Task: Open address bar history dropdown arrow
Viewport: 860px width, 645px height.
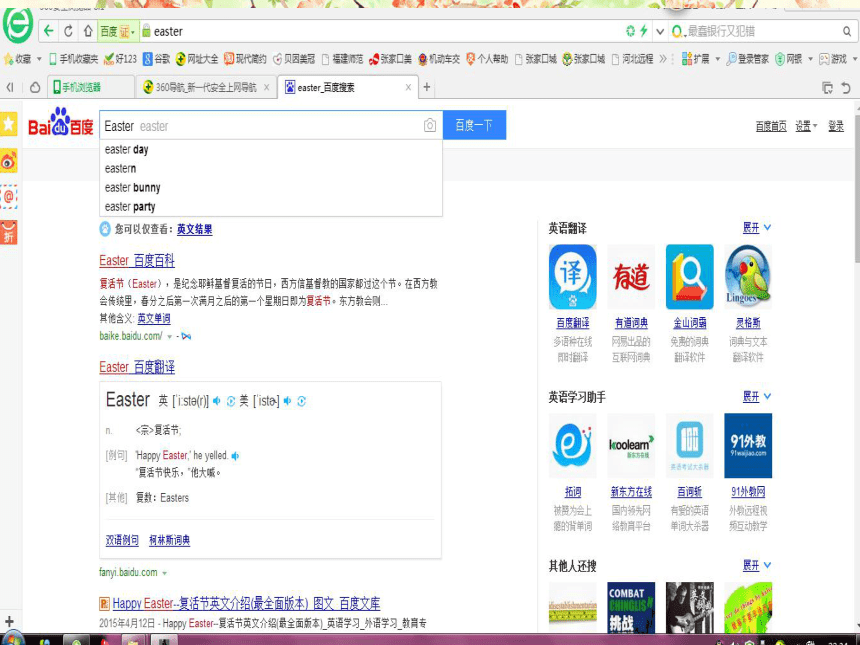Action: (x=660, y=31)
